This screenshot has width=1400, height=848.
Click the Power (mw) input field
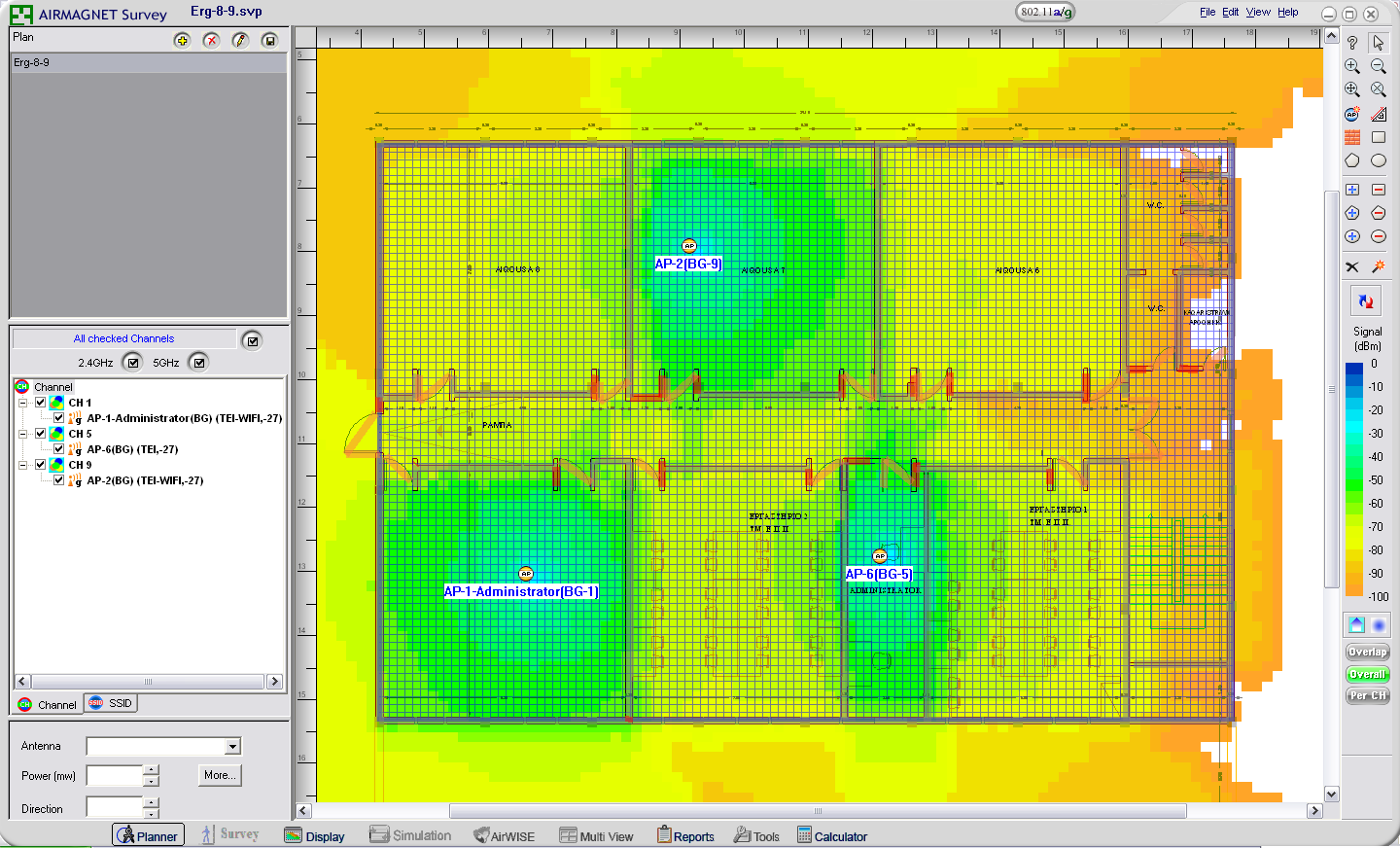click(115, 775)
